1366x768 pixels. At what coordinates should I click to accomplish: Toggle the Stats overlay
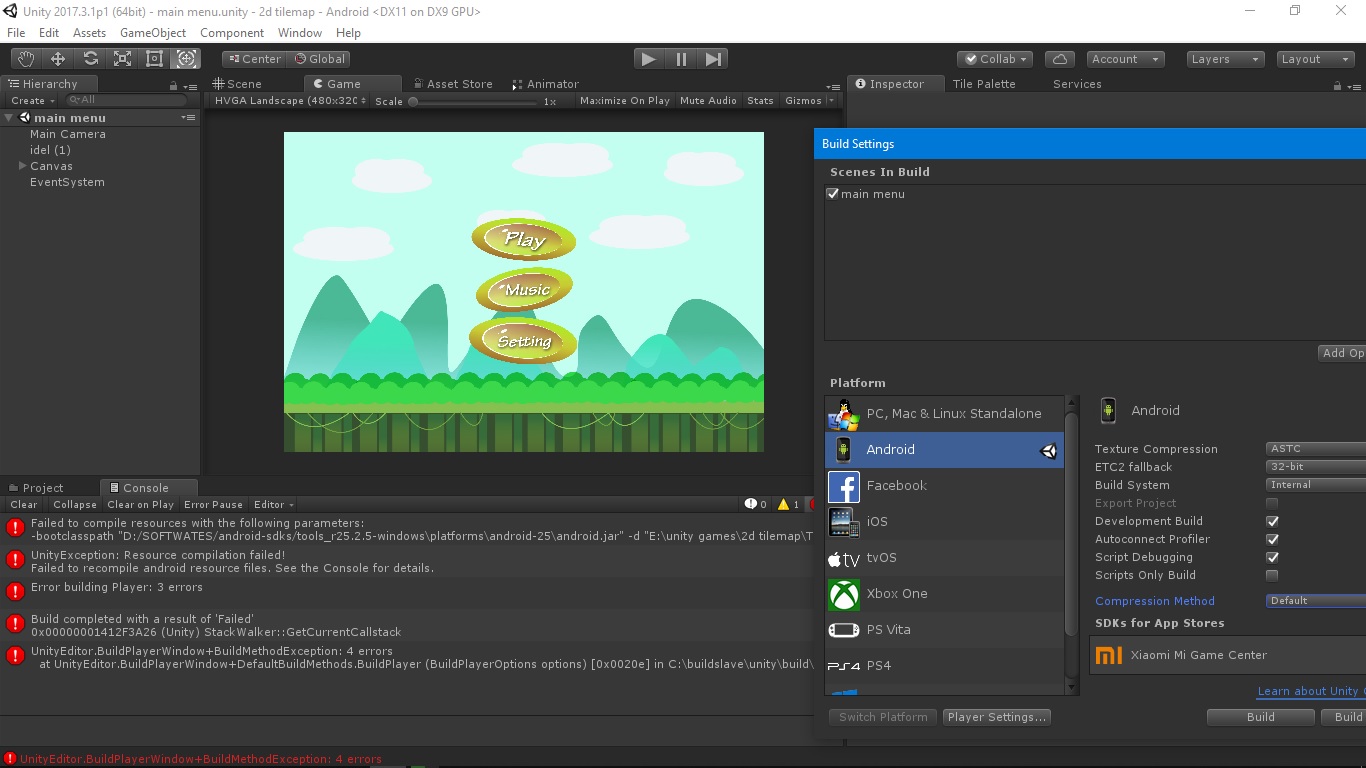pos(760,100)
